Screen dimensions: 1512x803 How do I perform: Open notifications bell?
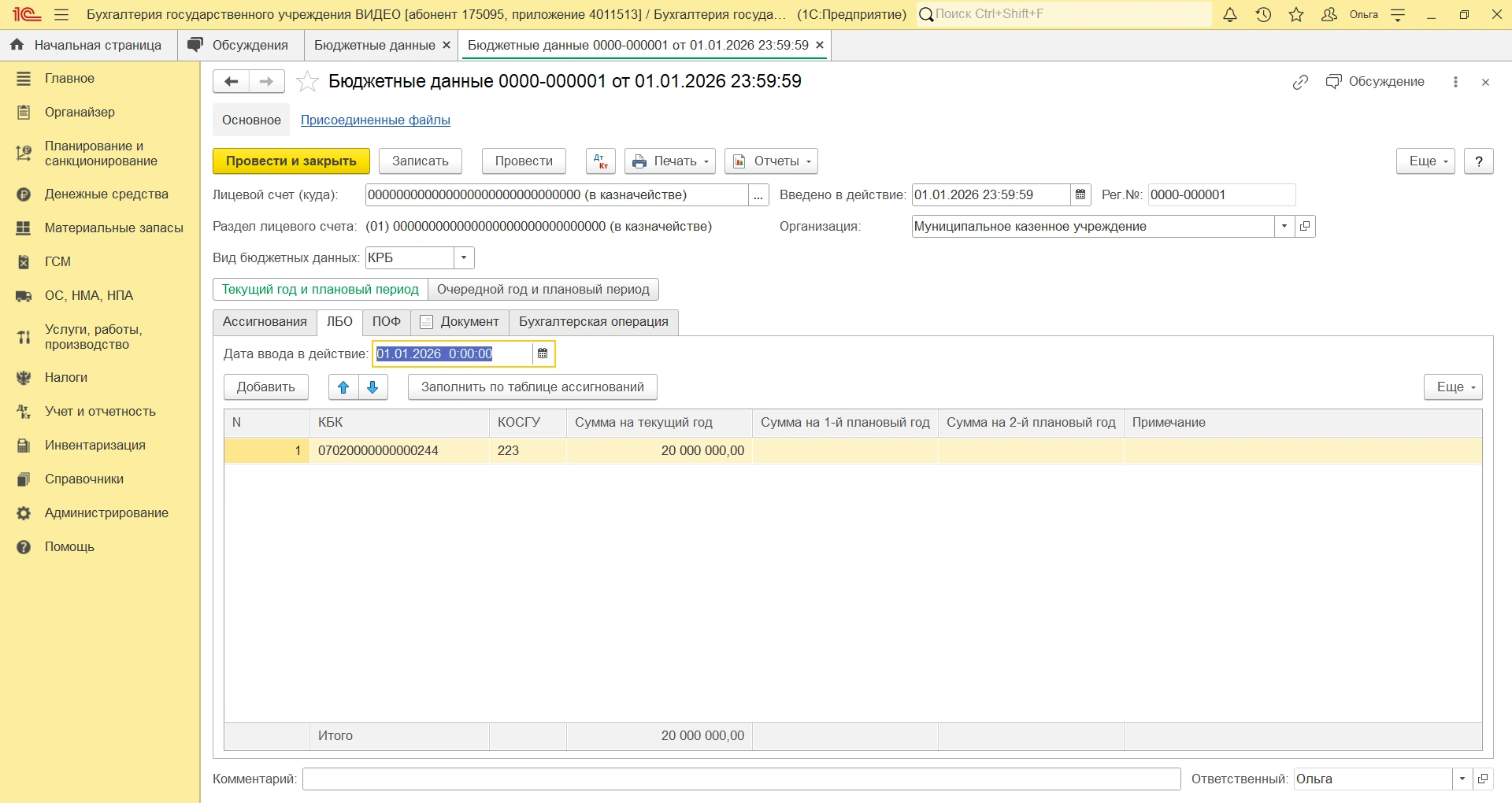coord(1230,15)
